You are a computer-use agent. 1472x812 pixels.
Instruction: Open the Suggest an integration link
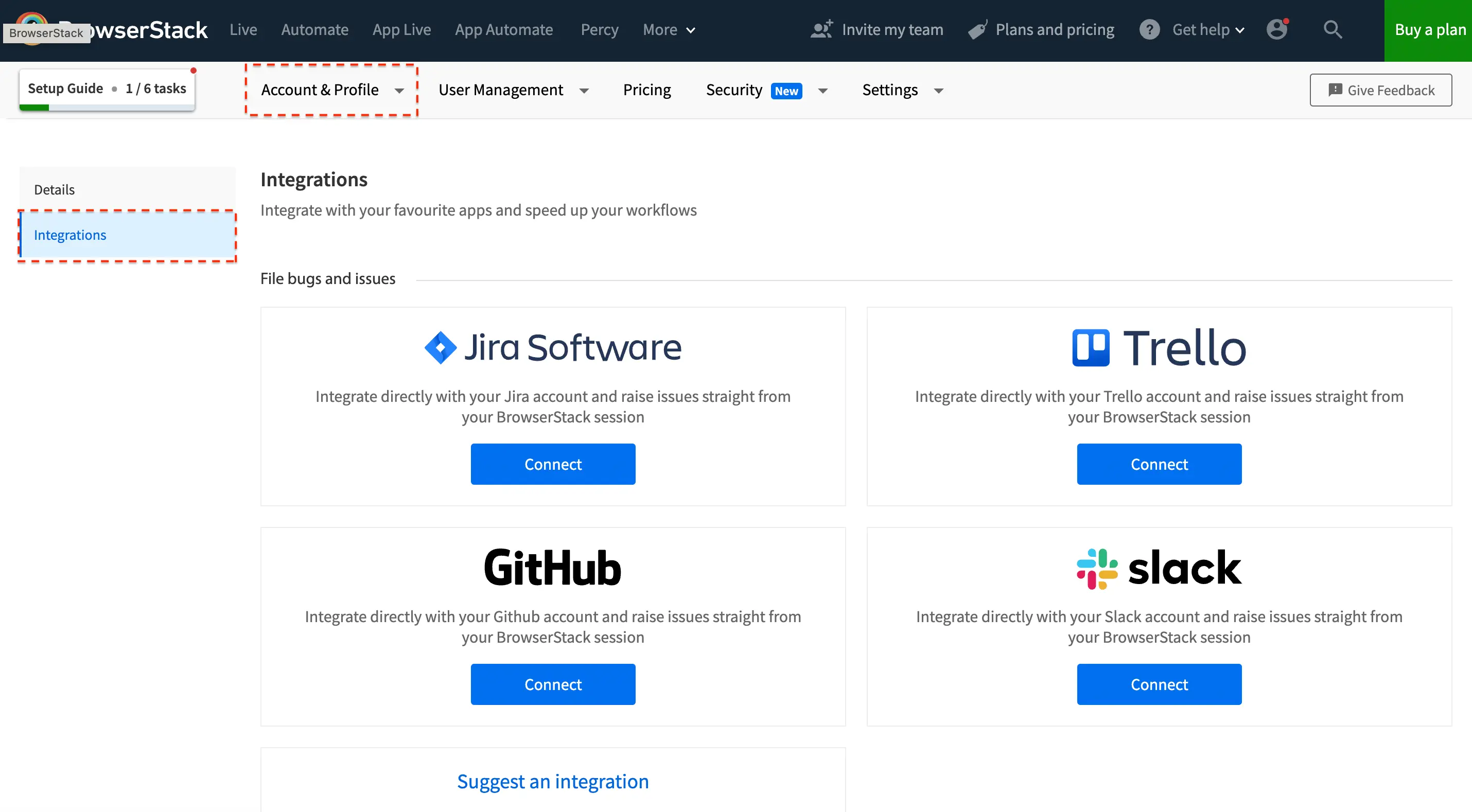point(553,781)
